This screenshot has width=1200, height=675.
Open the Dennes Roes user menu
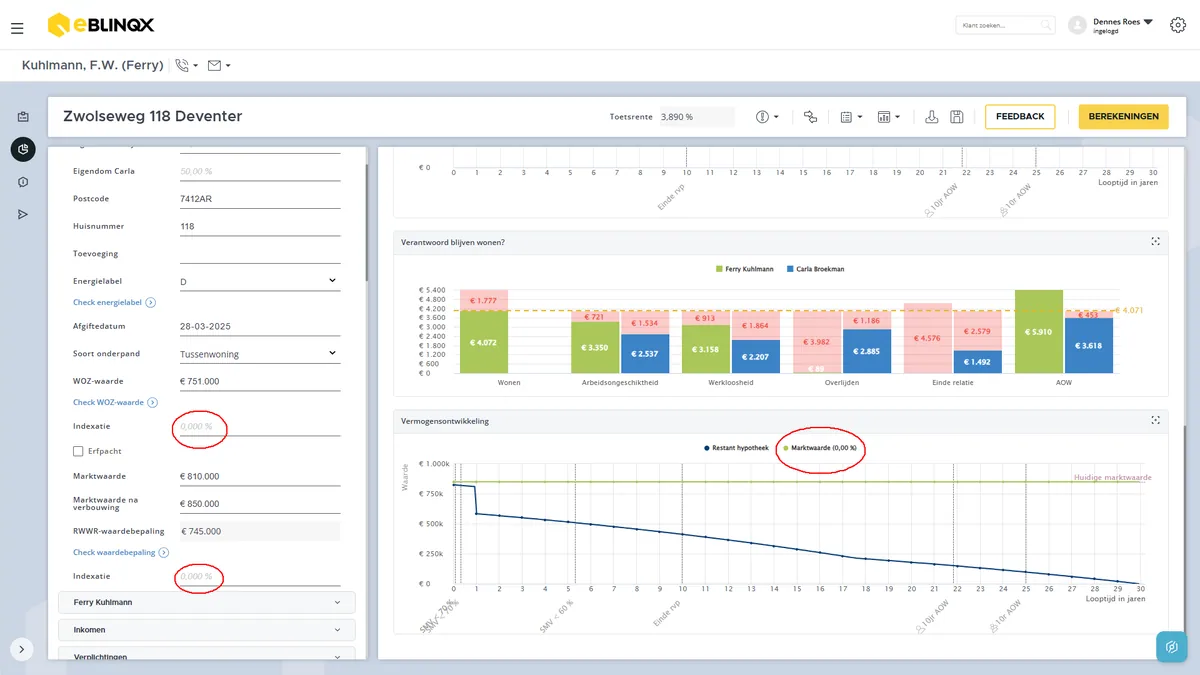coord(1111,25)
